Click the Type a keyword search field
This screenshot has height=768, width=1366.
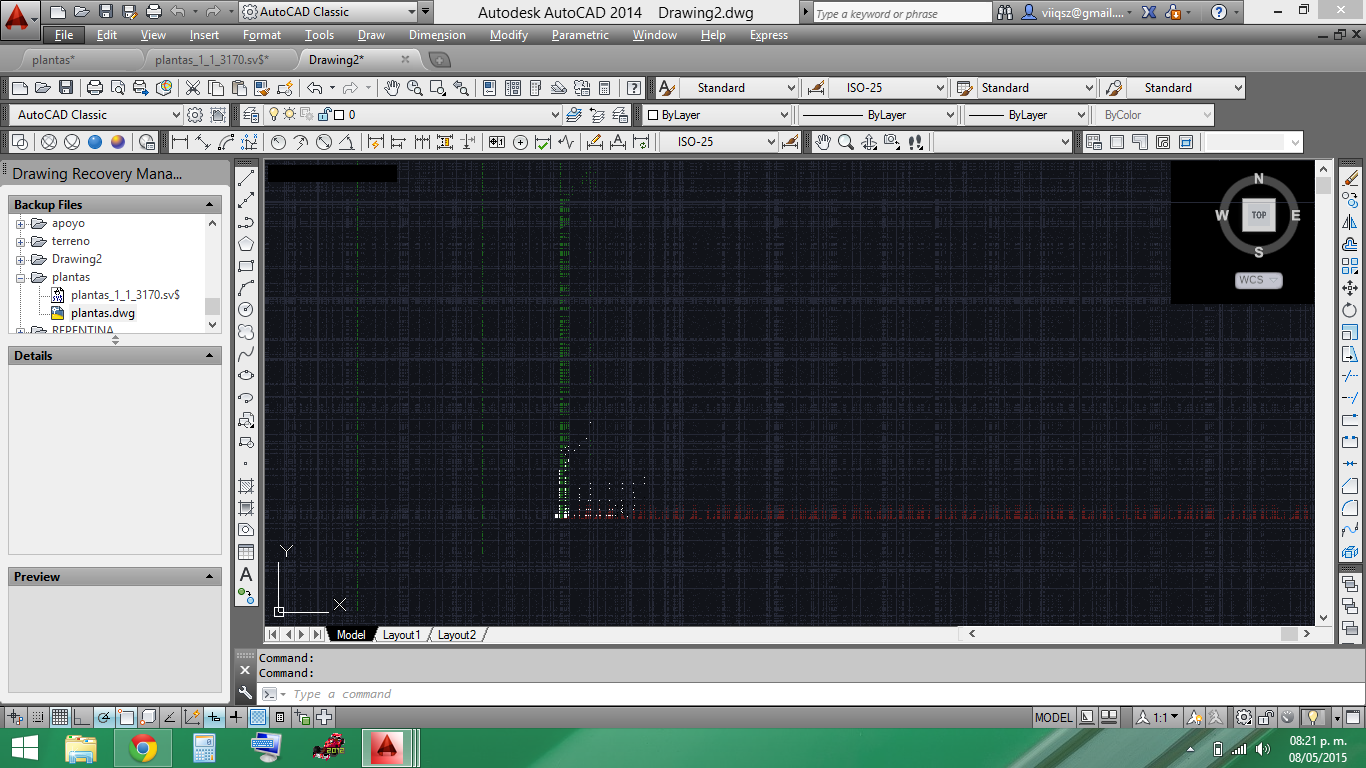902,13
